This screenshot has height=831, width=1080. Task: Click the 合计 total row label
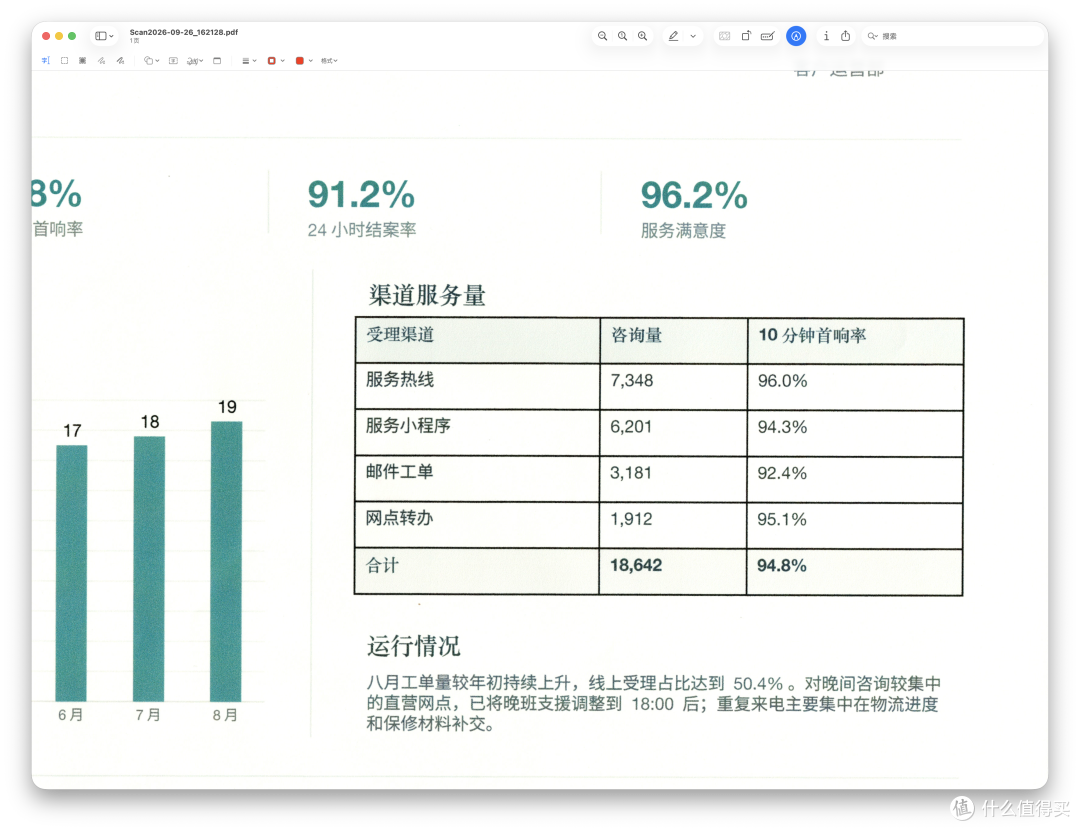(382, 566)
